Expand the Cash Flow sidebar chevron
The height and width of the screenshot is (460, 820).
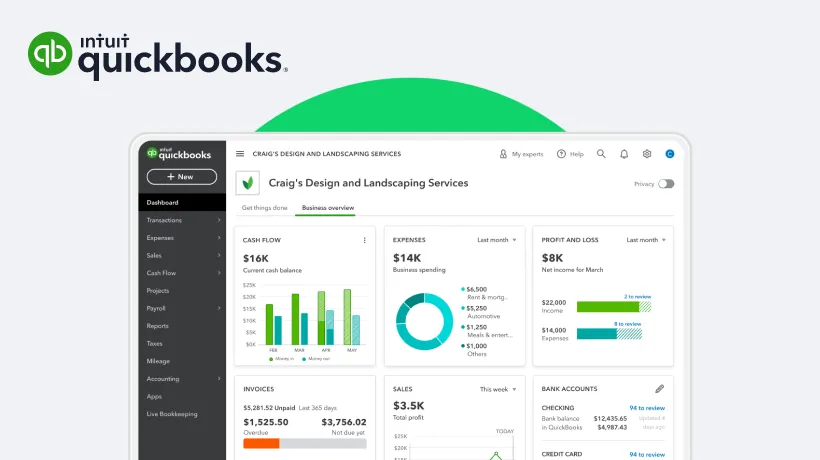coord(219,273)
